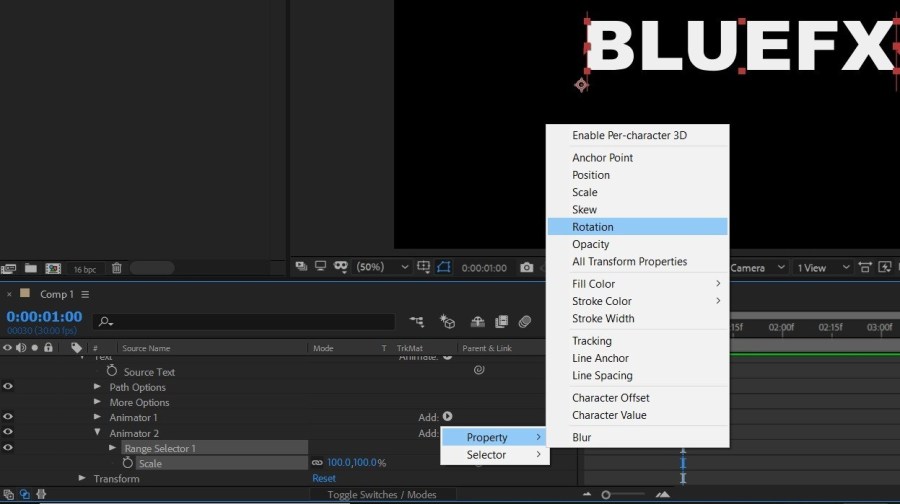900x504 pixels.
Task: Open 16 bpc color depth setting
Action: [x=85, y=269]
